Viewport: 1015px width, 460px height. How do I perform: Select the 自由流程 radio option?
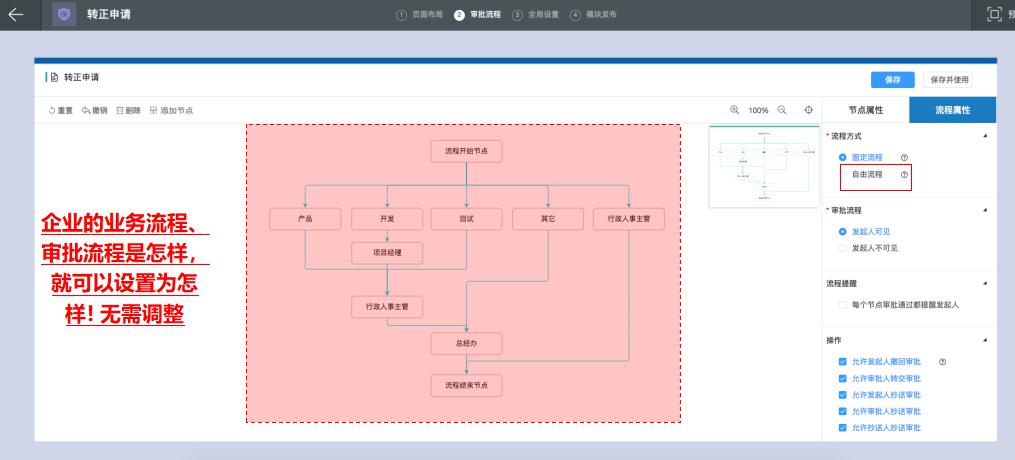(844, 175)
